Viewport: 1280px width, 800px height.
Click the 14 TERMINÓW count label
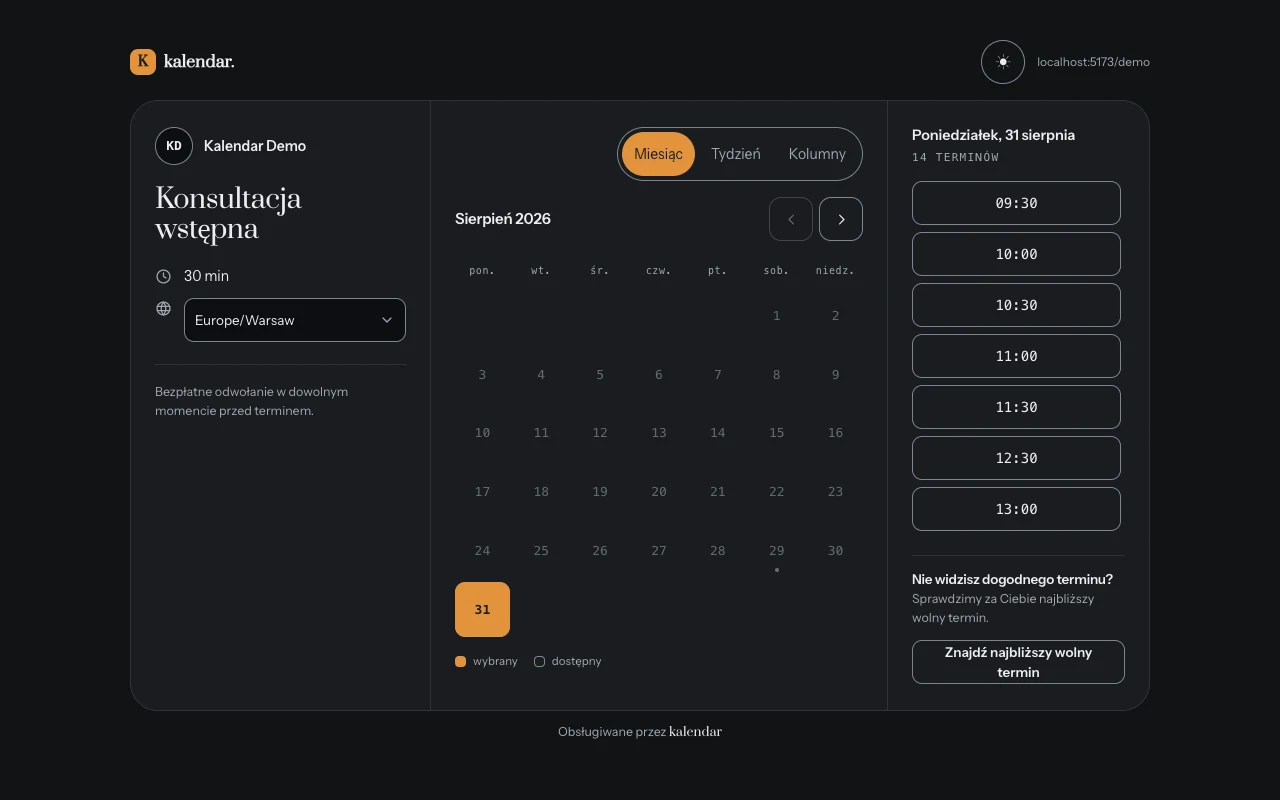point(956,157)
